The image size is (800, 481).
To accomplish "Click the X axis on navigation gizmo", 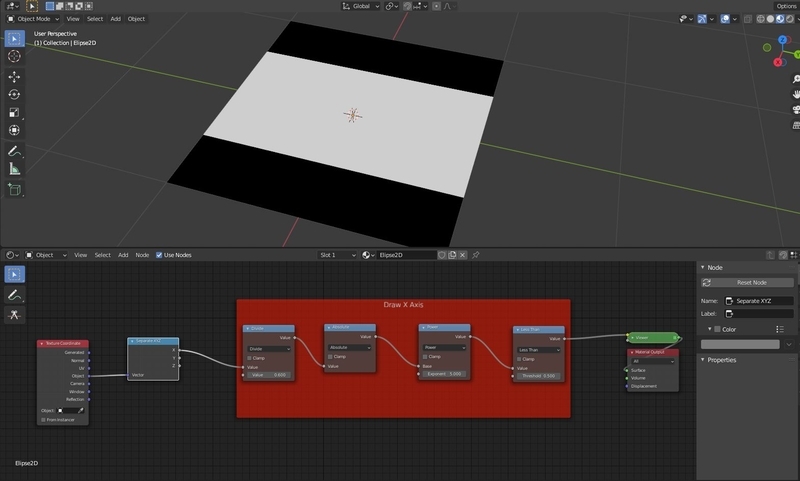I will click(778, 62).
